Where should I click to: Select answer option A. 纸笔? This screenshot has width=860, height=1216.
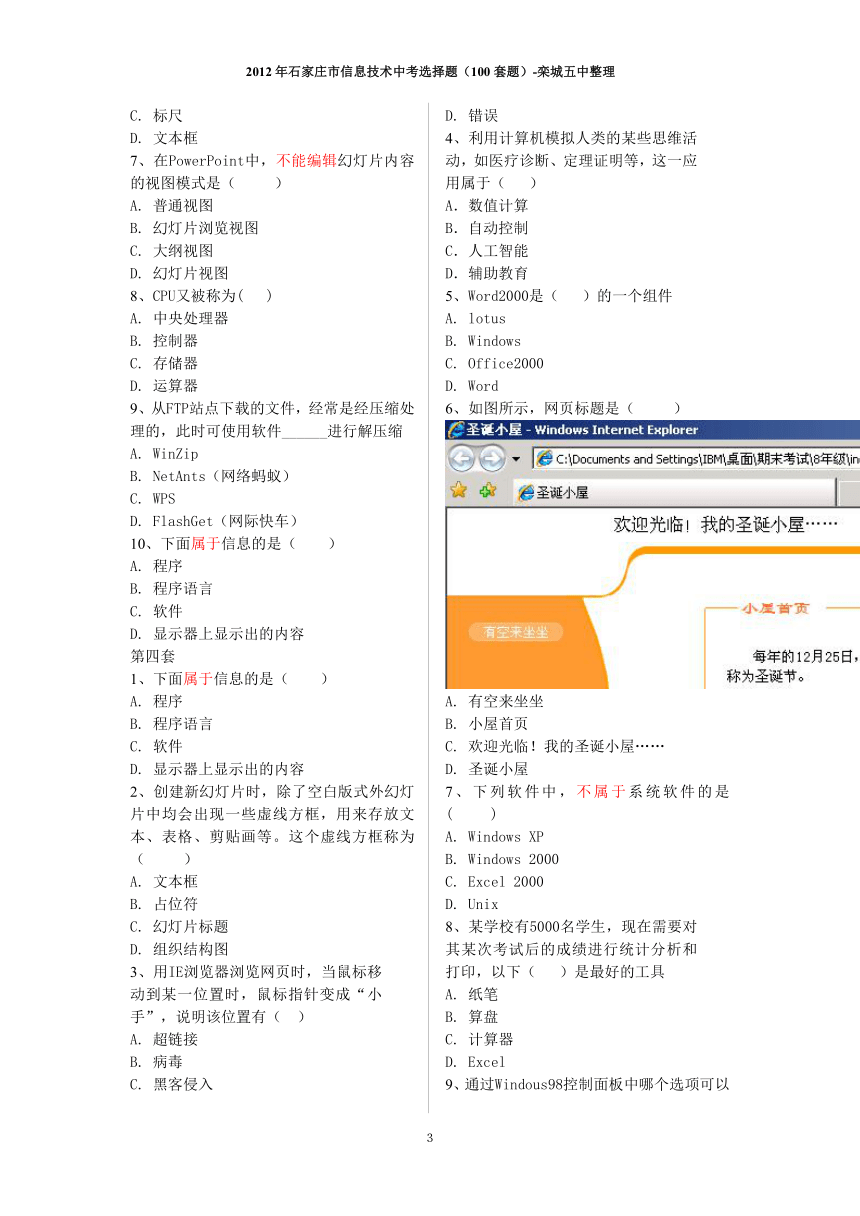click(472, 994)
